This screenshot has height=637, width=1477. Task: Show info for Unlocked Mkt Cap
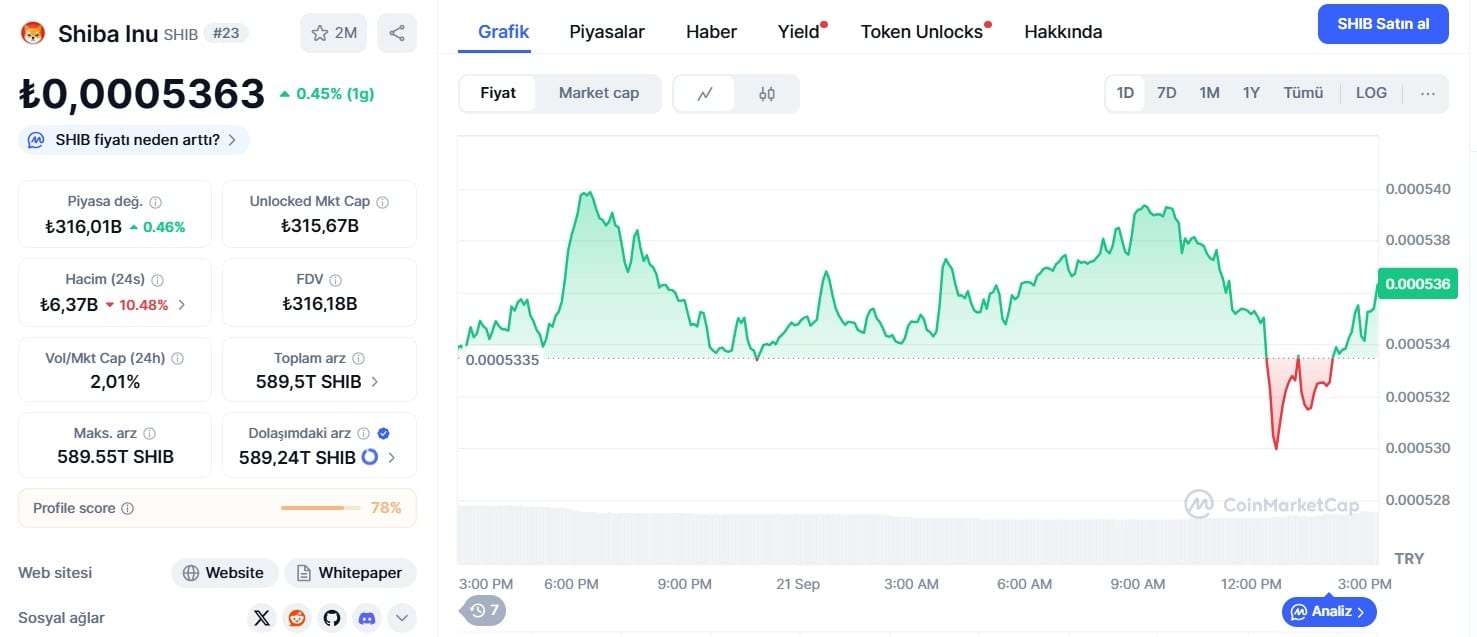382,202
